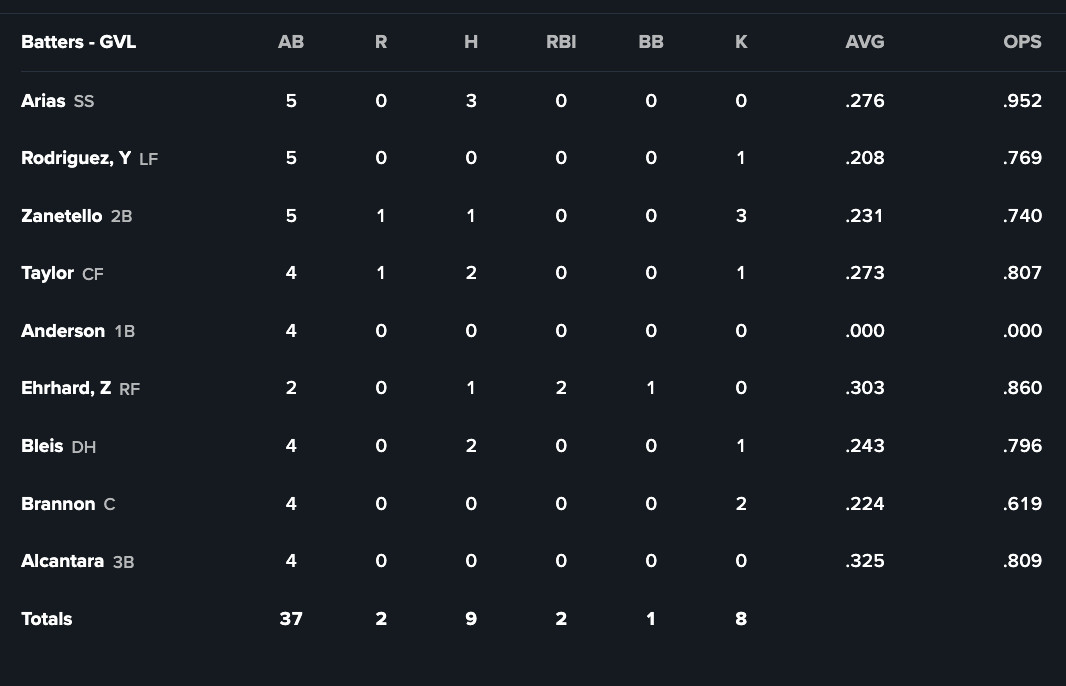
Task: Click the RBI column header
Action: (561, 42)
